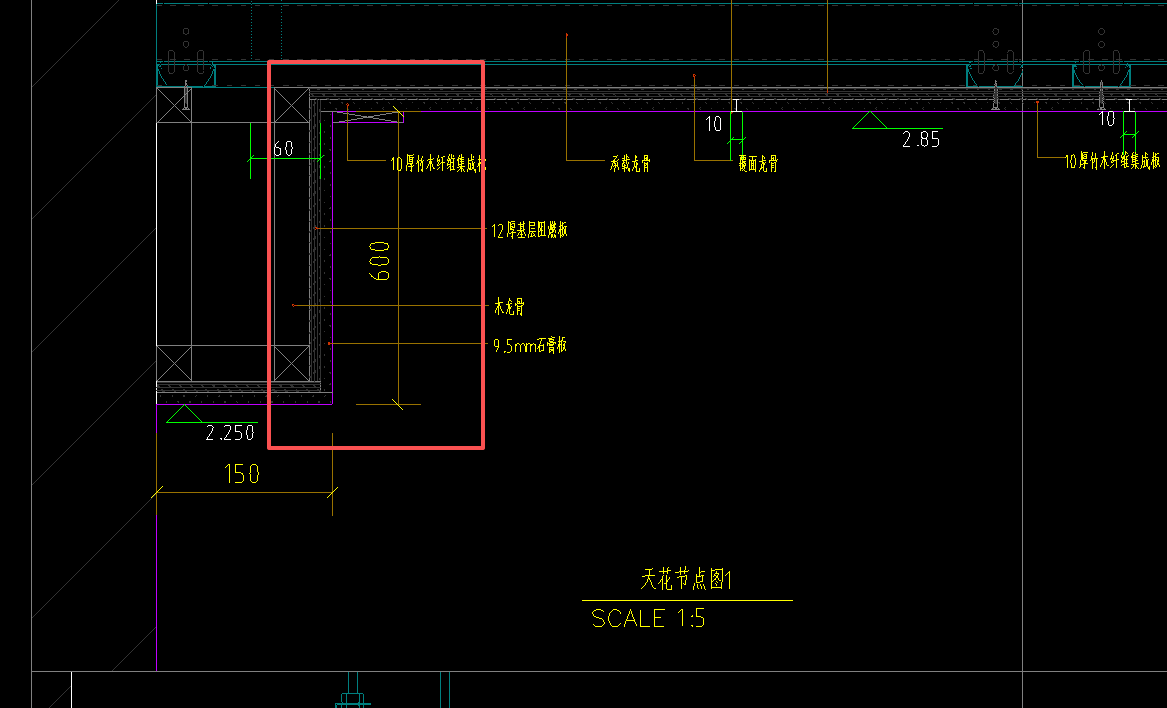Select the '150' dimension value

pyautogui.click(x=242, y=473)
